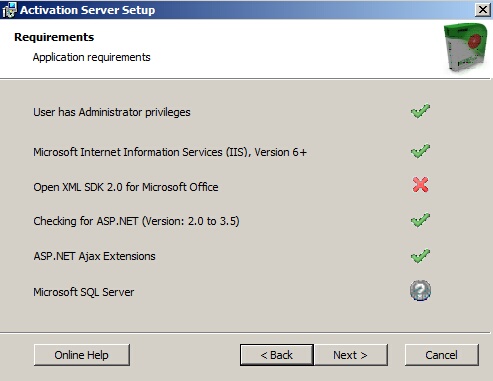Select the Open XML SDK 2.0 requirement text
The width and height of the screenshot is (493, 381).
(126, 187)
